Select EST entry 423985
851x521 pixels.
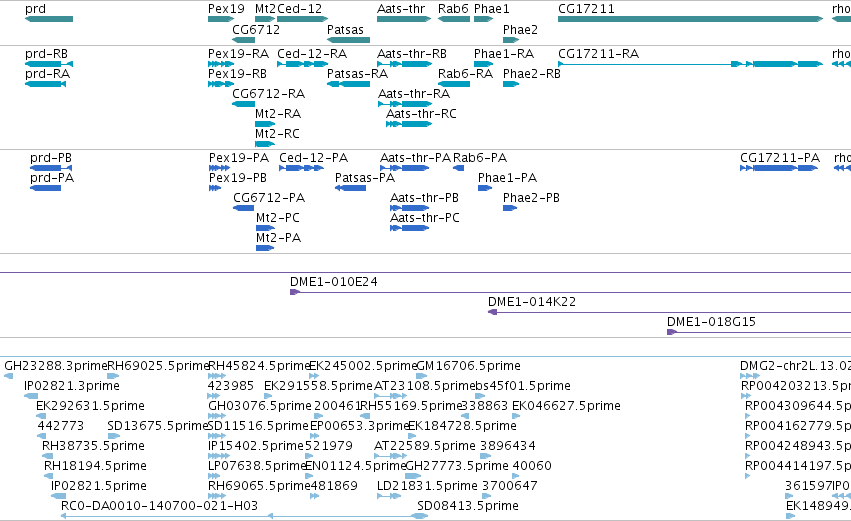click(x=231, y=386)
